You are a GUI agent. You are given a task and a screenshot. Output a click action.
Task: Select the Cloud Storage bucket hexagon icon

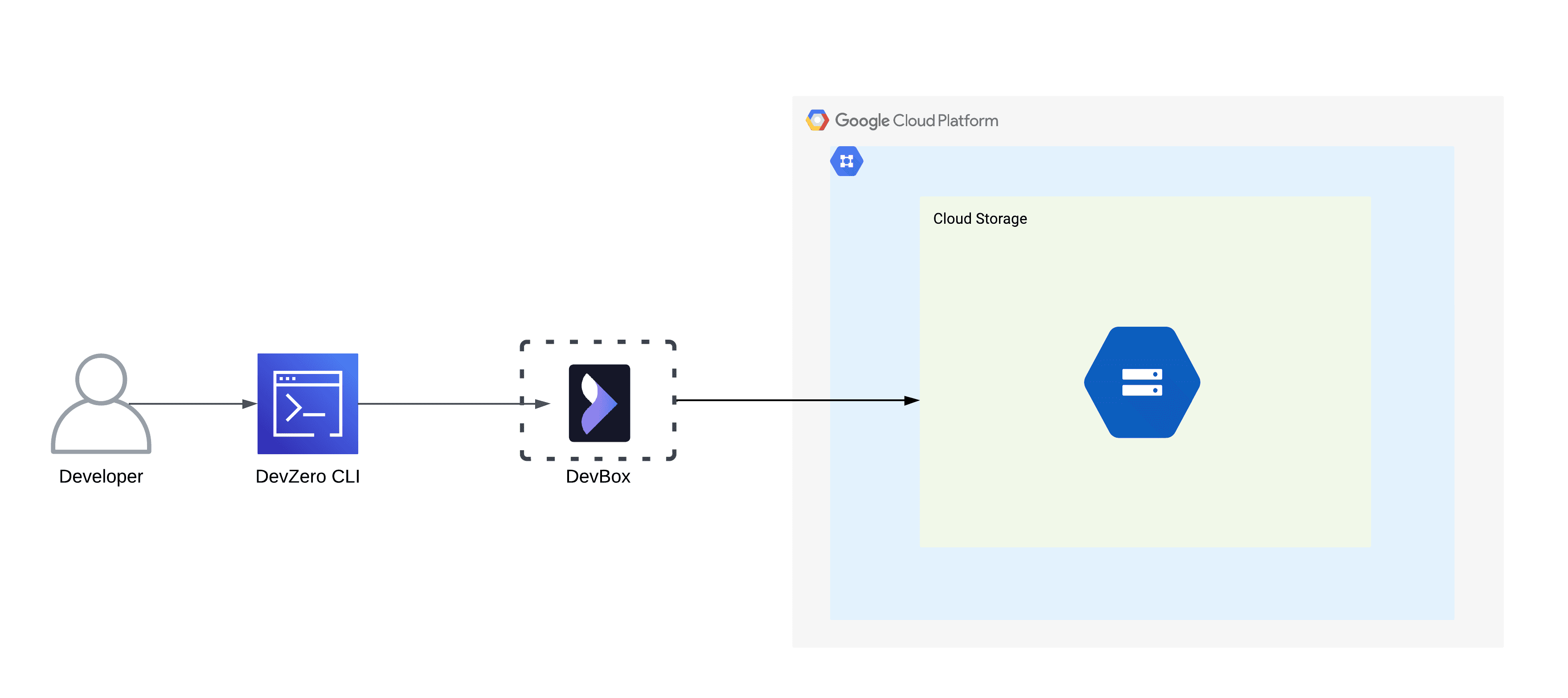click(x=1142, y=382)
